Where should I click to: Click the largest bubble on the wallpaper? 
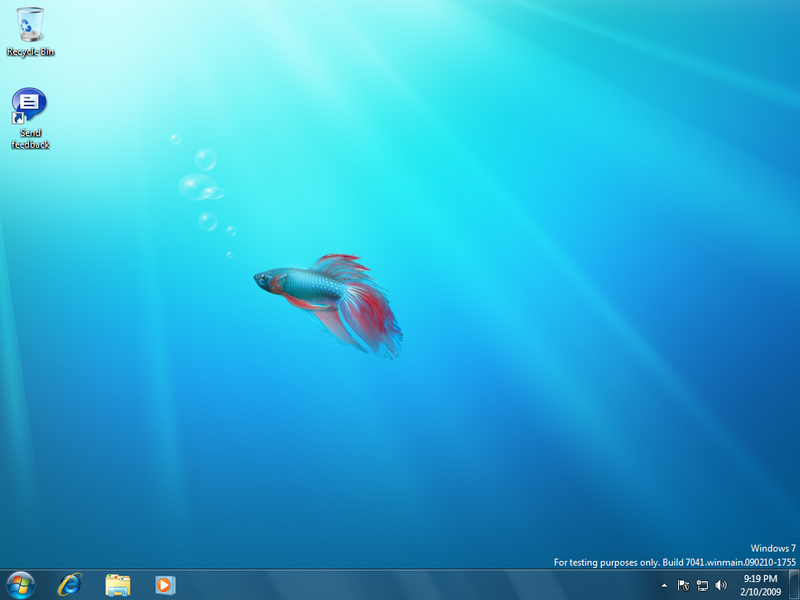point(195,186)
